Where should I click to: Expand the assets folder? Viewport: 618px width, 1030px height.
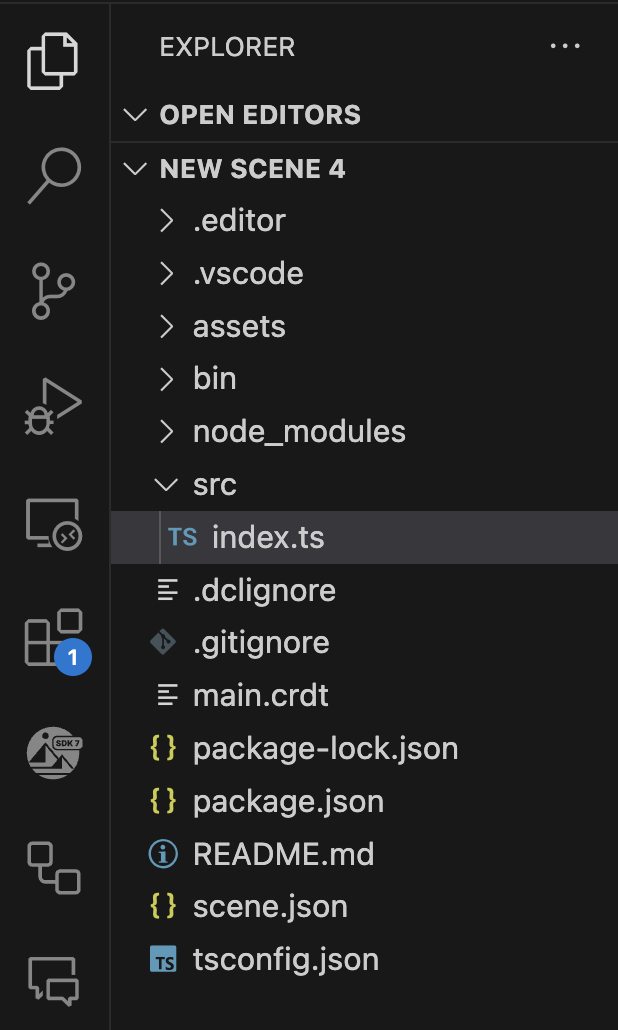pyautogui.click(x=238, y=327)
